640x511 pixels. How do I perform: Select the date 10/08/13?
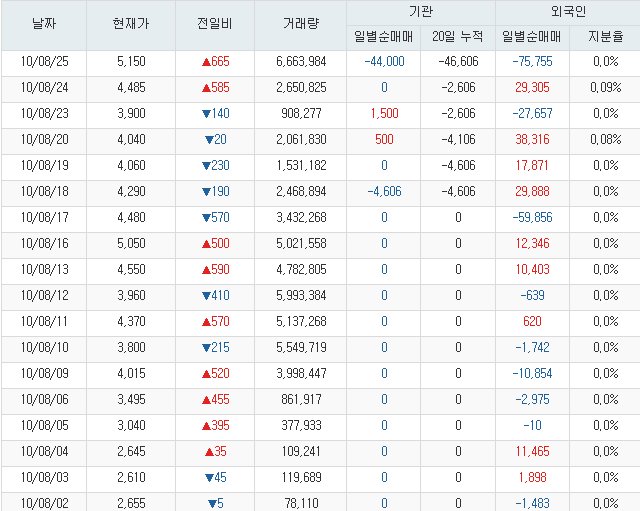point(44,269)
